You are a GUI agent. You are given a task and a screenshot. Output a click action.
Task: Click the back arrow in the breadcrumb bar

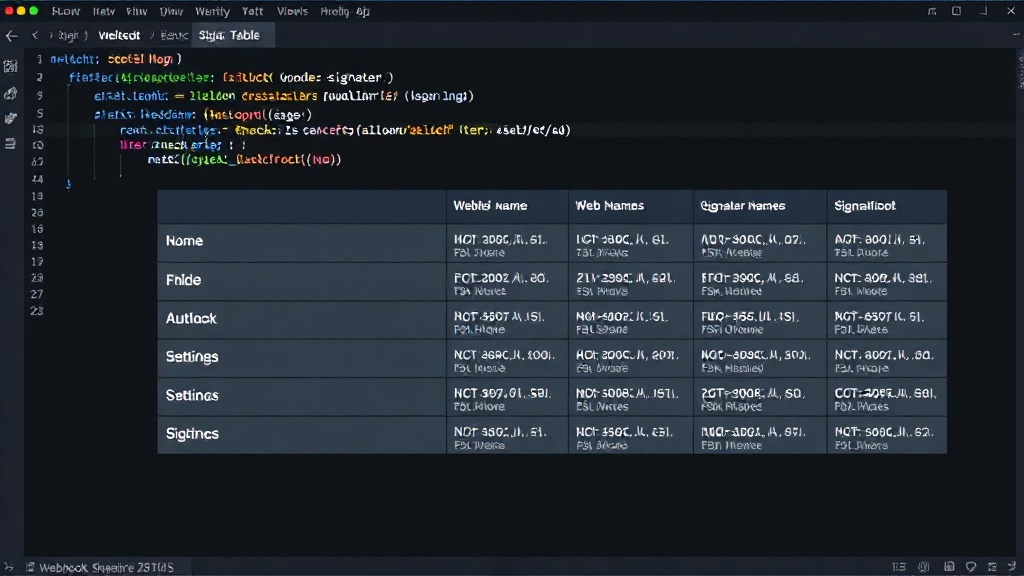click(12, 36)
